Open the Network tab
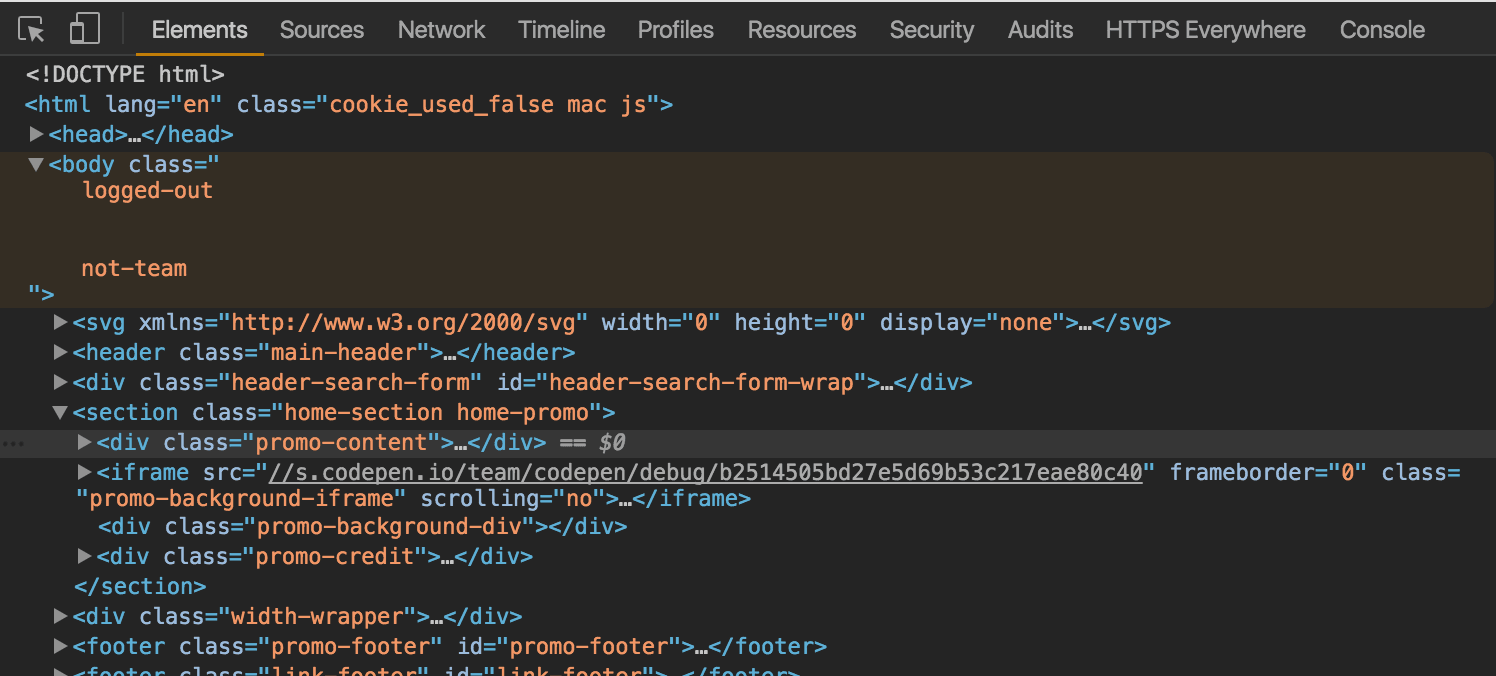 point(441,29)
